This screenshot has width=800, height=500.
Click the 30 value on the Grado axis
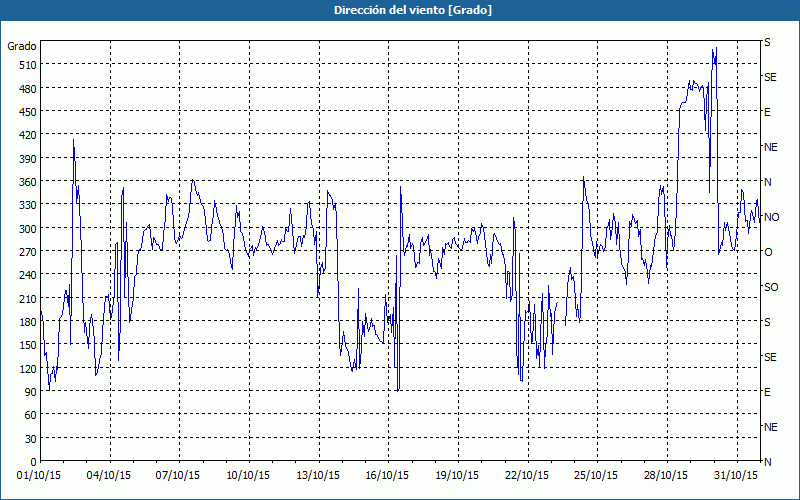click(x=31, y=438)
